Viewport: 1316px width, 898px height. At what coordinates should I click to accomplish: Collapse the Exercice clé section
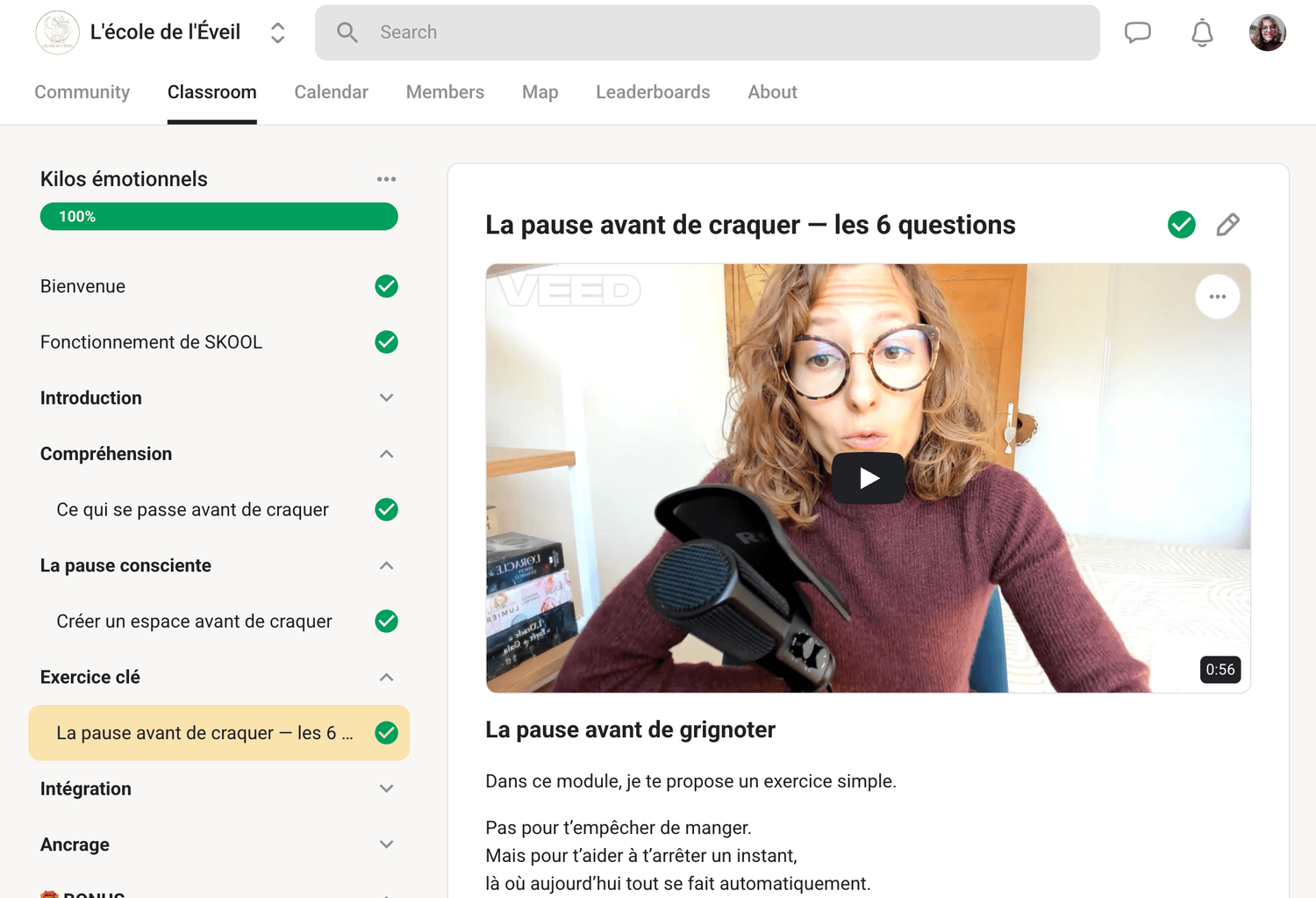point(386,677)
